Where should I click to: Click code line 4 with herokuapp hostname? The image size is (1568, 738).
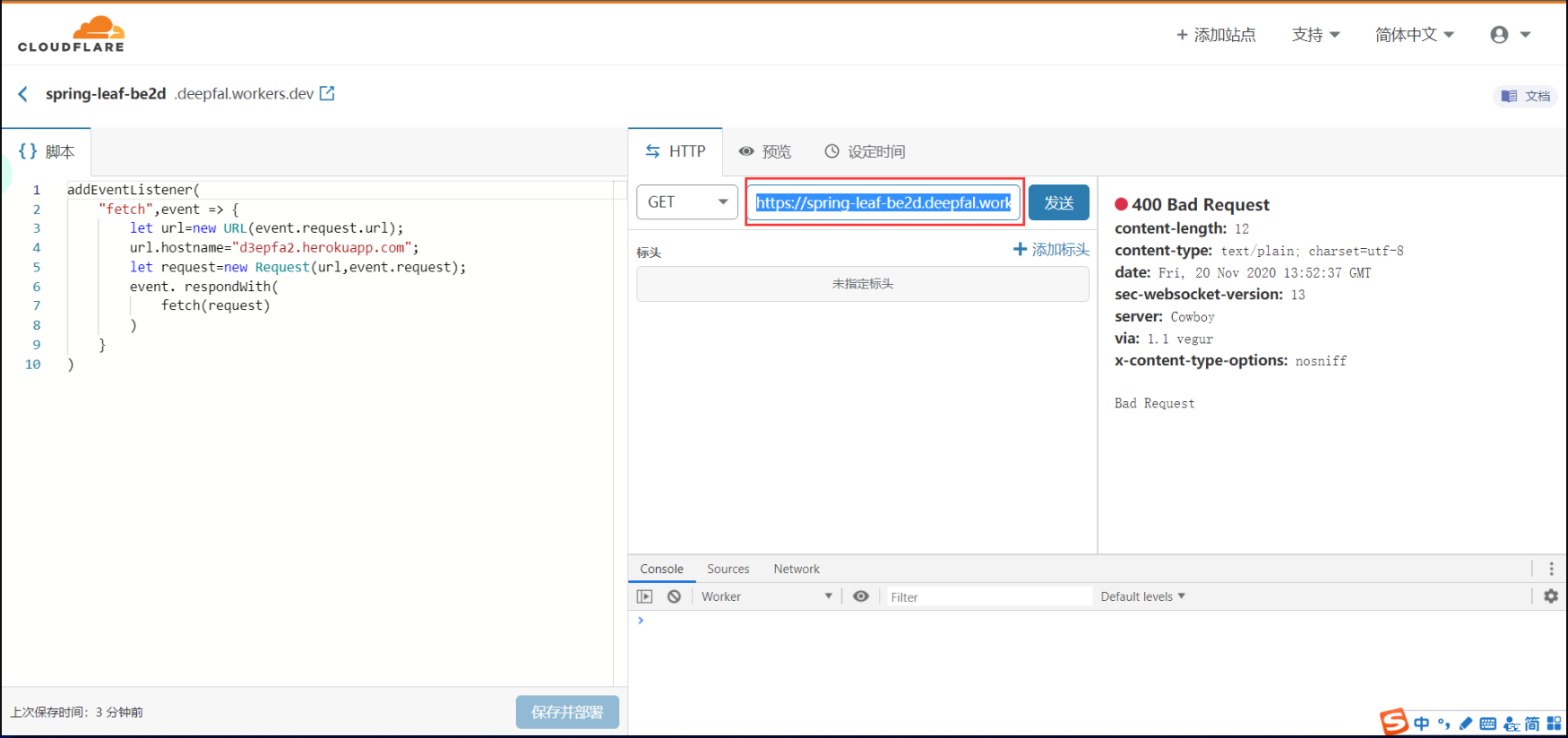(273, 247)
